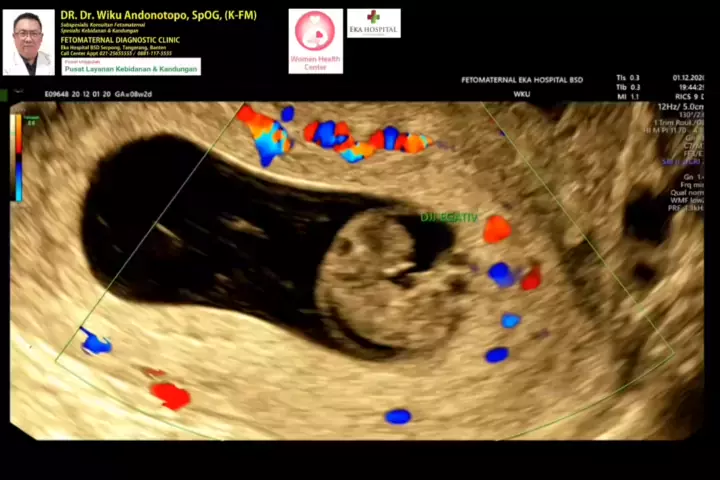Click the Fetomaternal Eka Hospital BSD label

521,79
